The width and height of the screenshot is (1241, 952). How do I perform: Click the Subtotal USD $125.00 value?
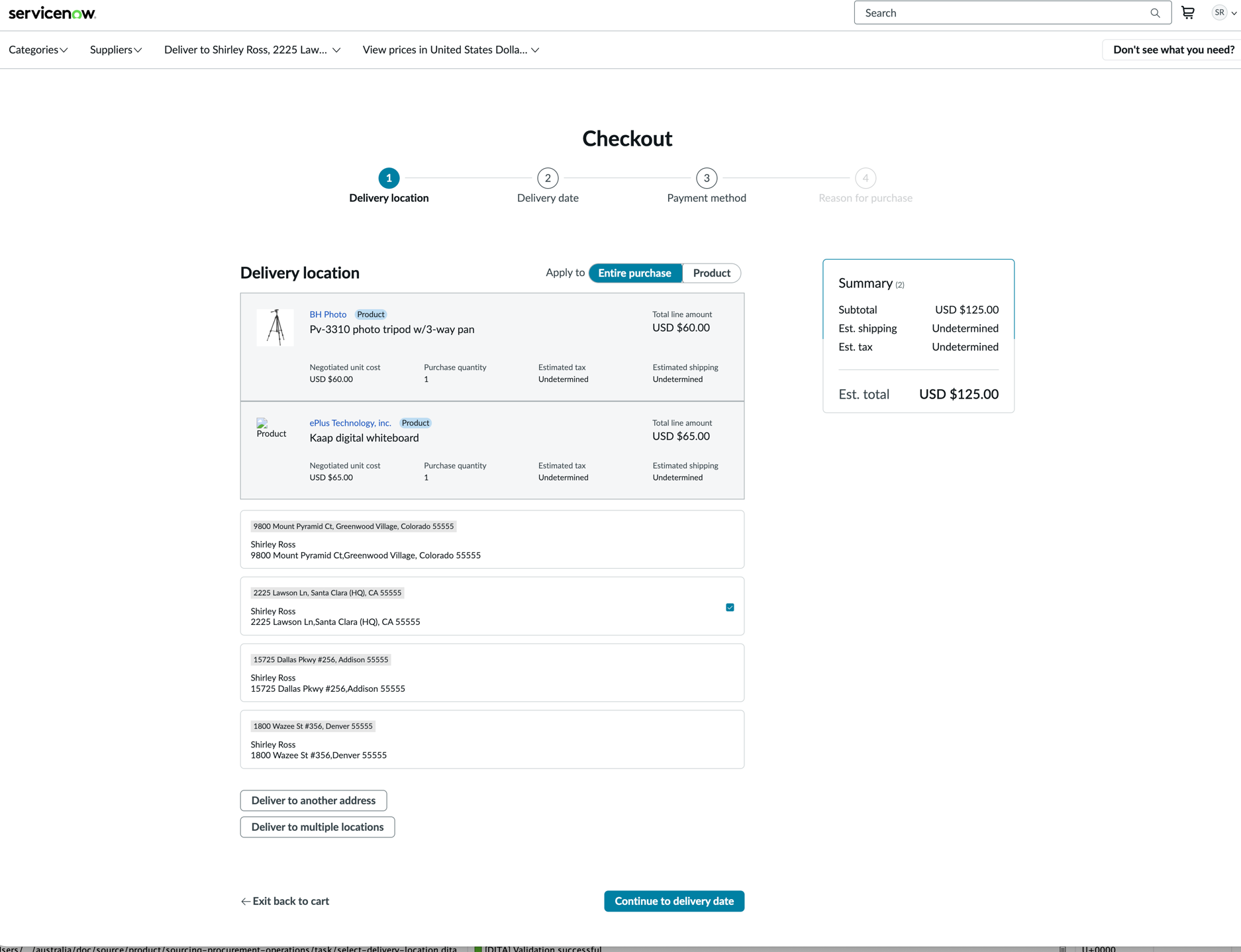point(967,310)
